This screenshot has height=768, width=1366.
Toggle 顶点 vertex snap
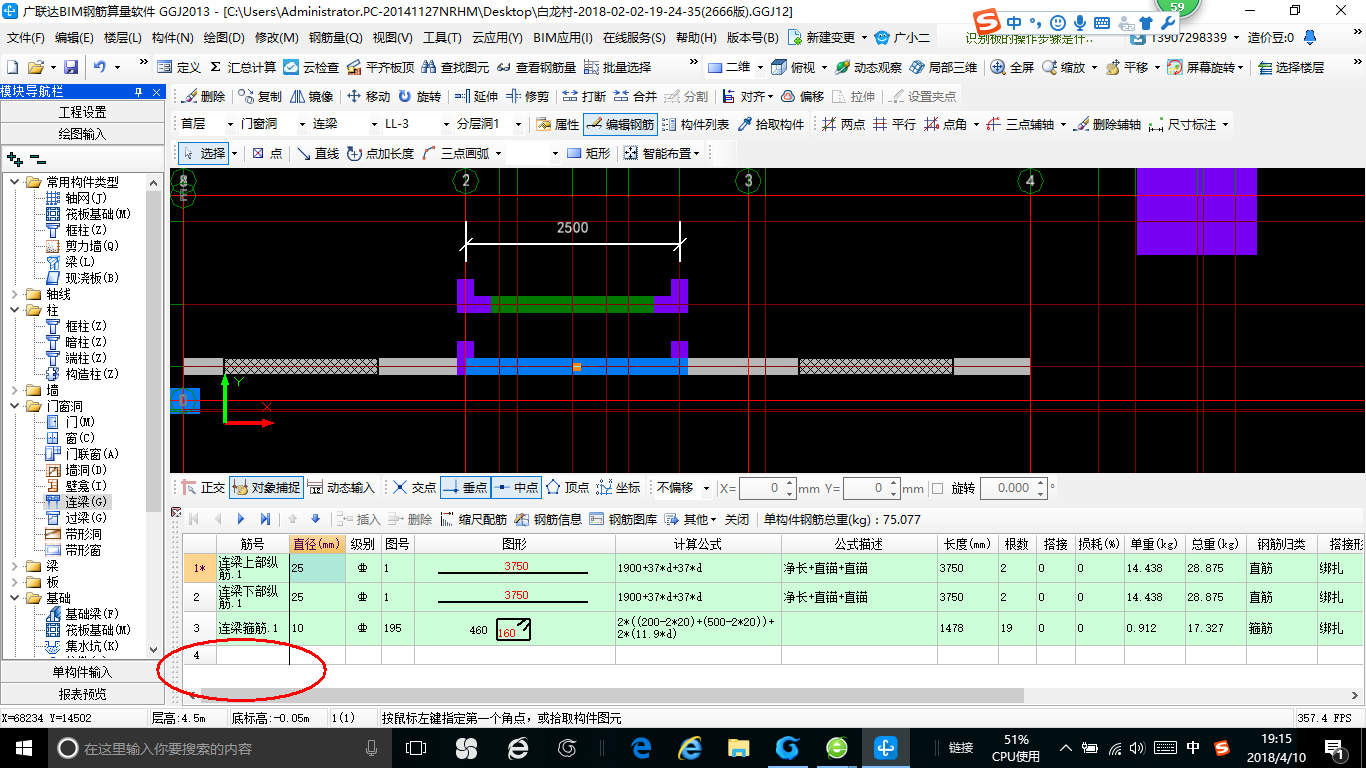coord(567,488)
